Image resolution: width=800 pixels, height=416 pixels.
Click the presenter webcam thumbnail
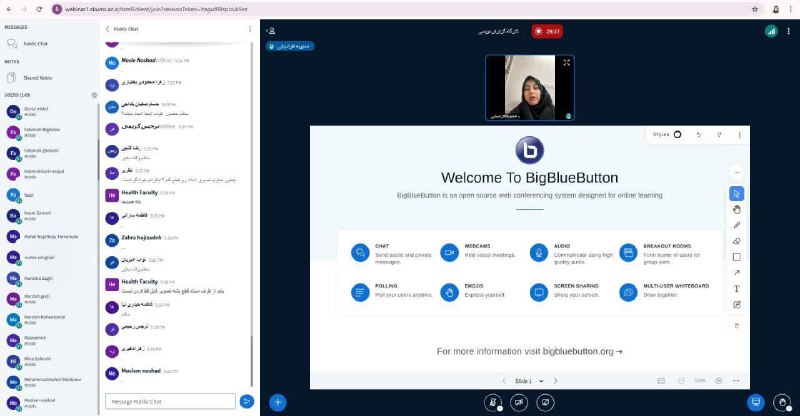[x=530, y=88]
